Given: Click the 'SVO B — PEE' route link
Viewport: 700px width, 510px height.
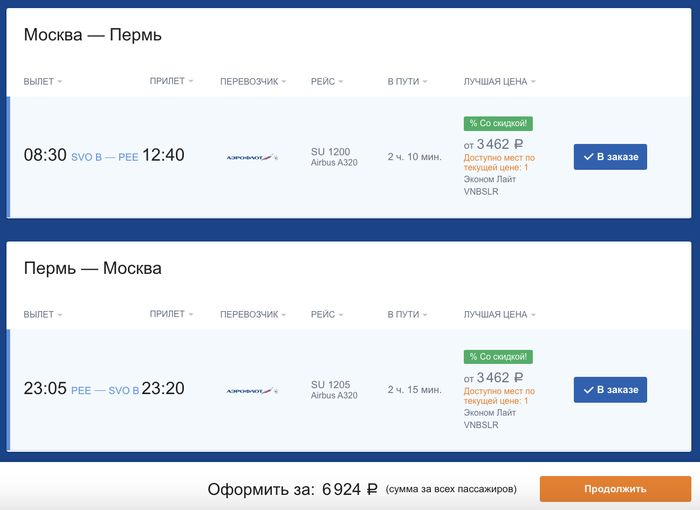Looking at the screenshot, I should [105, 157].
